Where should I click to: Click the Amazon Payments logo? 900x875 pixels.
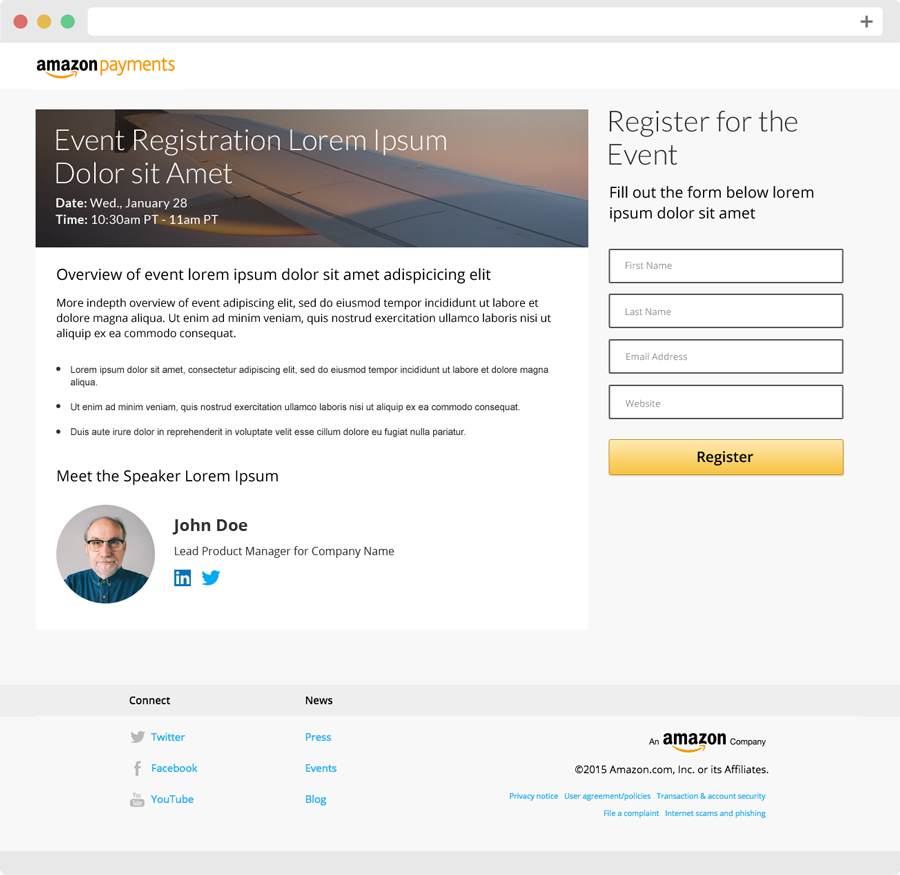pyautogui.click(x=106, y=67)
